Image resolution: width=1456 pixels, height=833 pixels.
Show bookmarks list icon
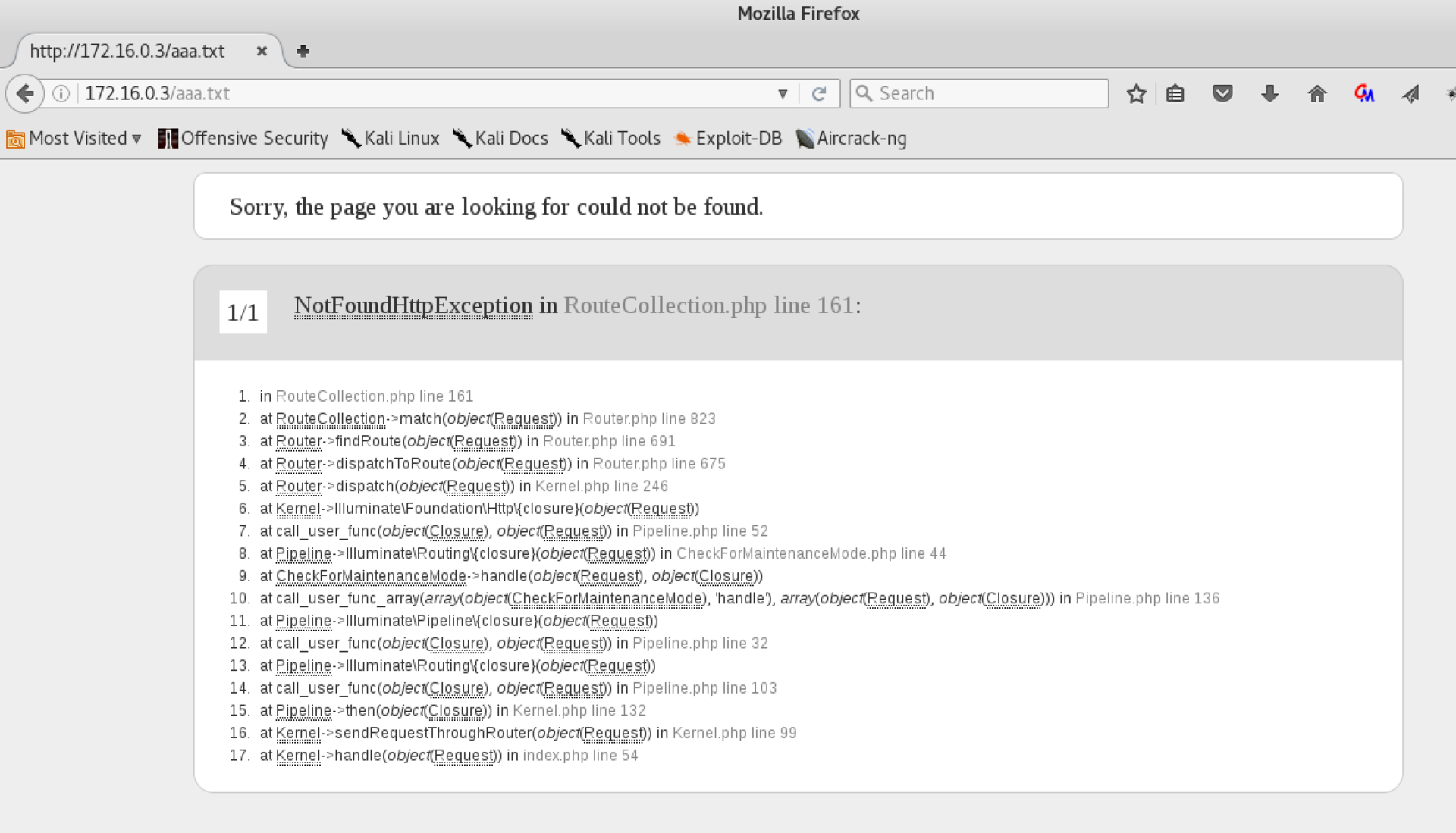pos(1175,93)
